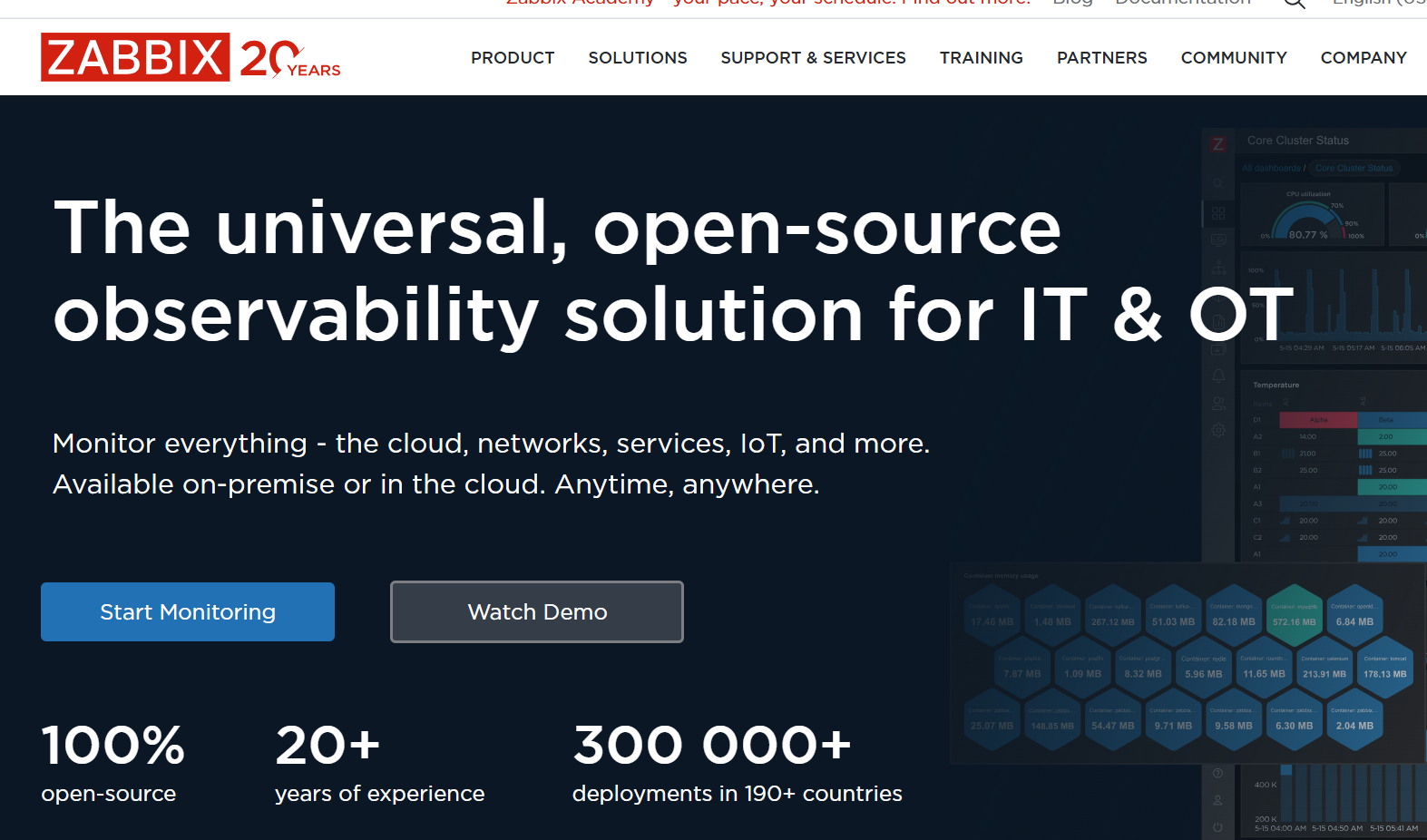Click the gear settings icon in preview sidebar

tap(1218, 430)
